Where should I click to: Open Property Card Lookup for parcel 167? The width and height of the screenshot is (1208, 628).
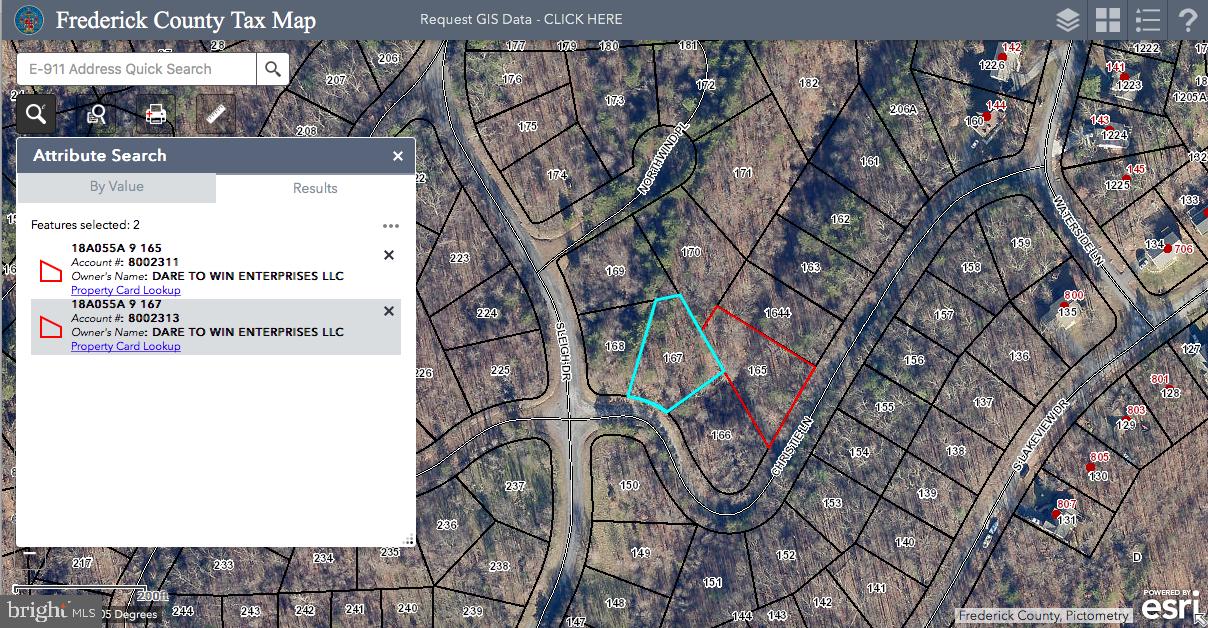pos(126,346)
